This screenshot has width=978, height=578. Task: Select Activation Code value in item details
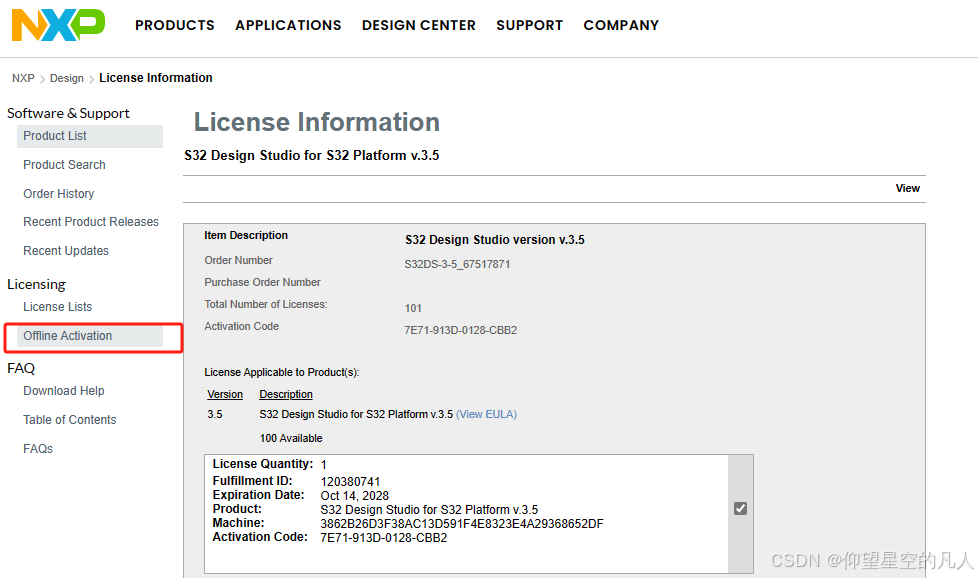coord(460,330)
